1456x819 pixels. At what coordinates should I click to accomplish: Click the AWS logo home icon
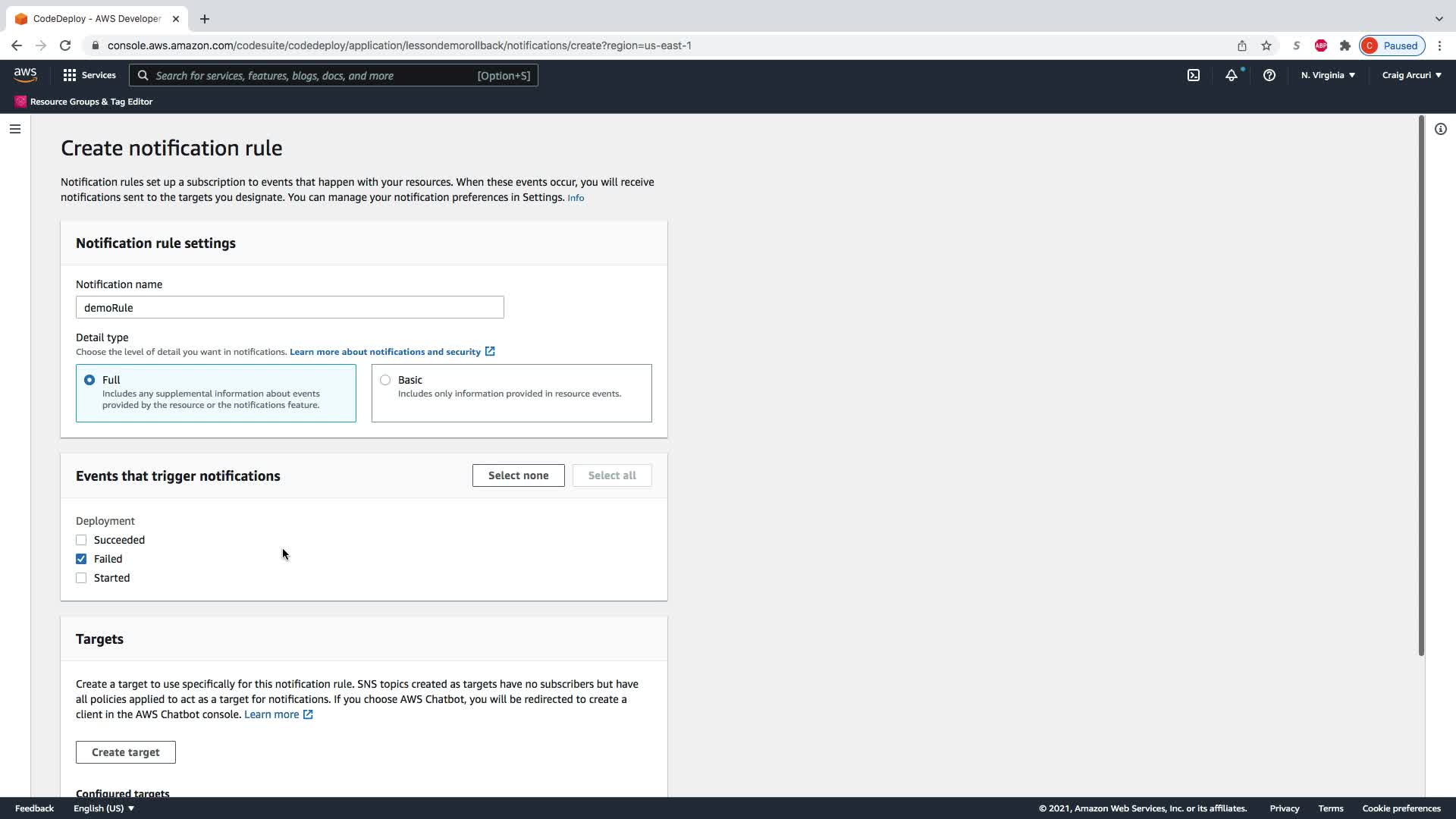pos(25,74)
